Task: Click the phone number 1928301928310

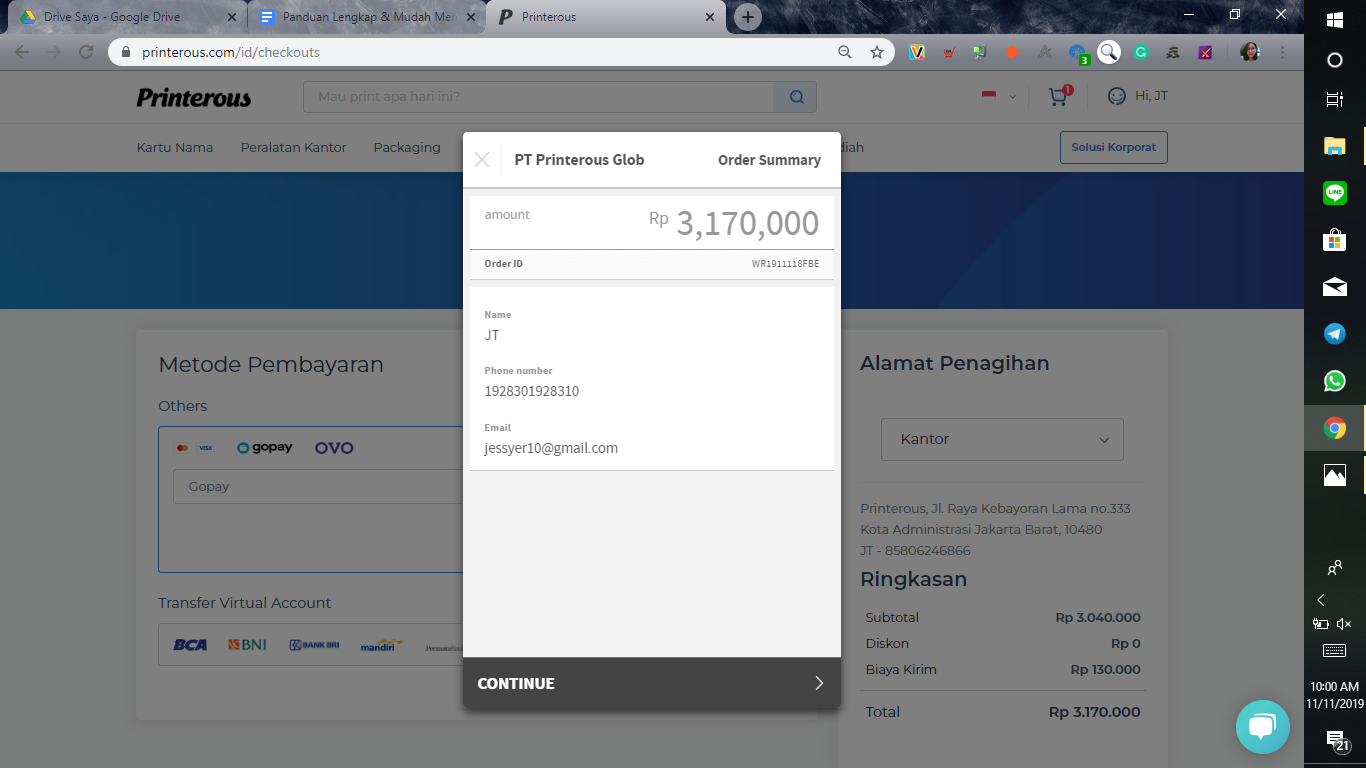Action: (532, 391)
